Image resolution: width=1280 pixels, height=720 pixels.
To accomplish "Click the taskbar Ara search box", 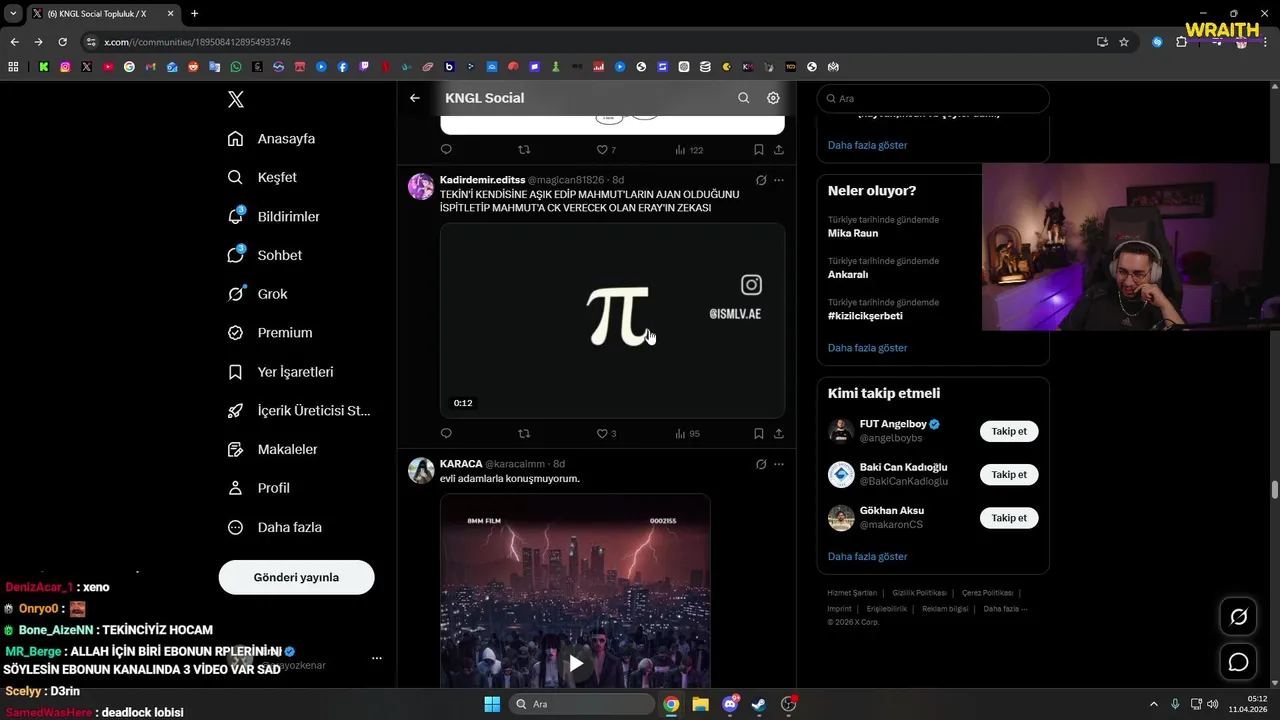I will [580, 704].
